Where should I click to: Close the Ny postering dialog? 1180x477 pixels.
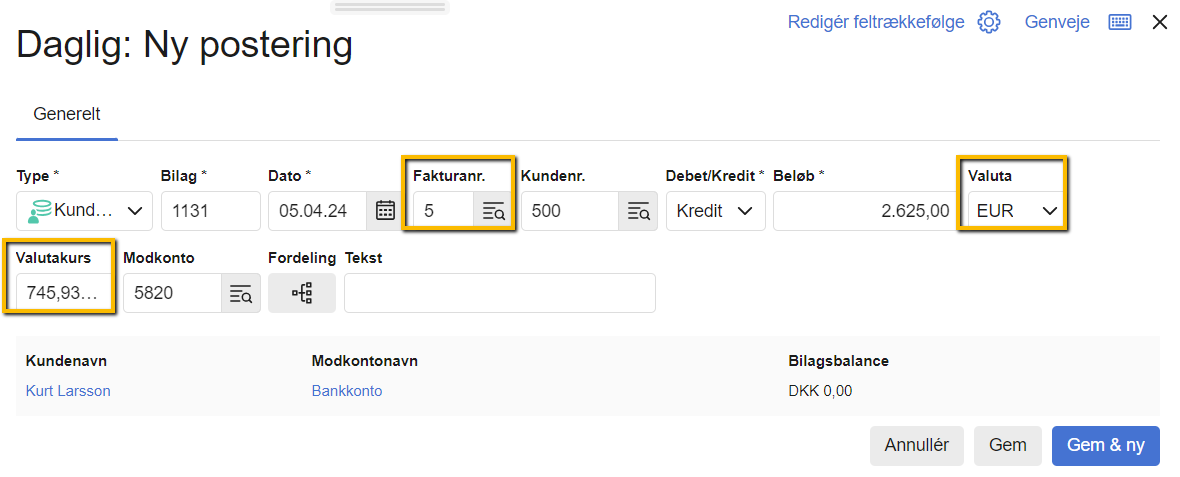click(1160, 22)
